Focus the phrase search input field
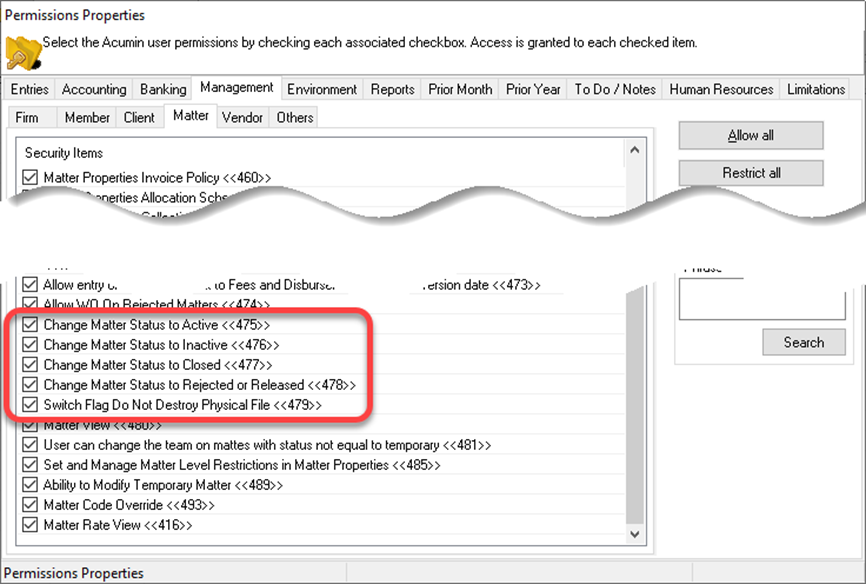This screenshot has width=866, height=584. coord(762,299)
